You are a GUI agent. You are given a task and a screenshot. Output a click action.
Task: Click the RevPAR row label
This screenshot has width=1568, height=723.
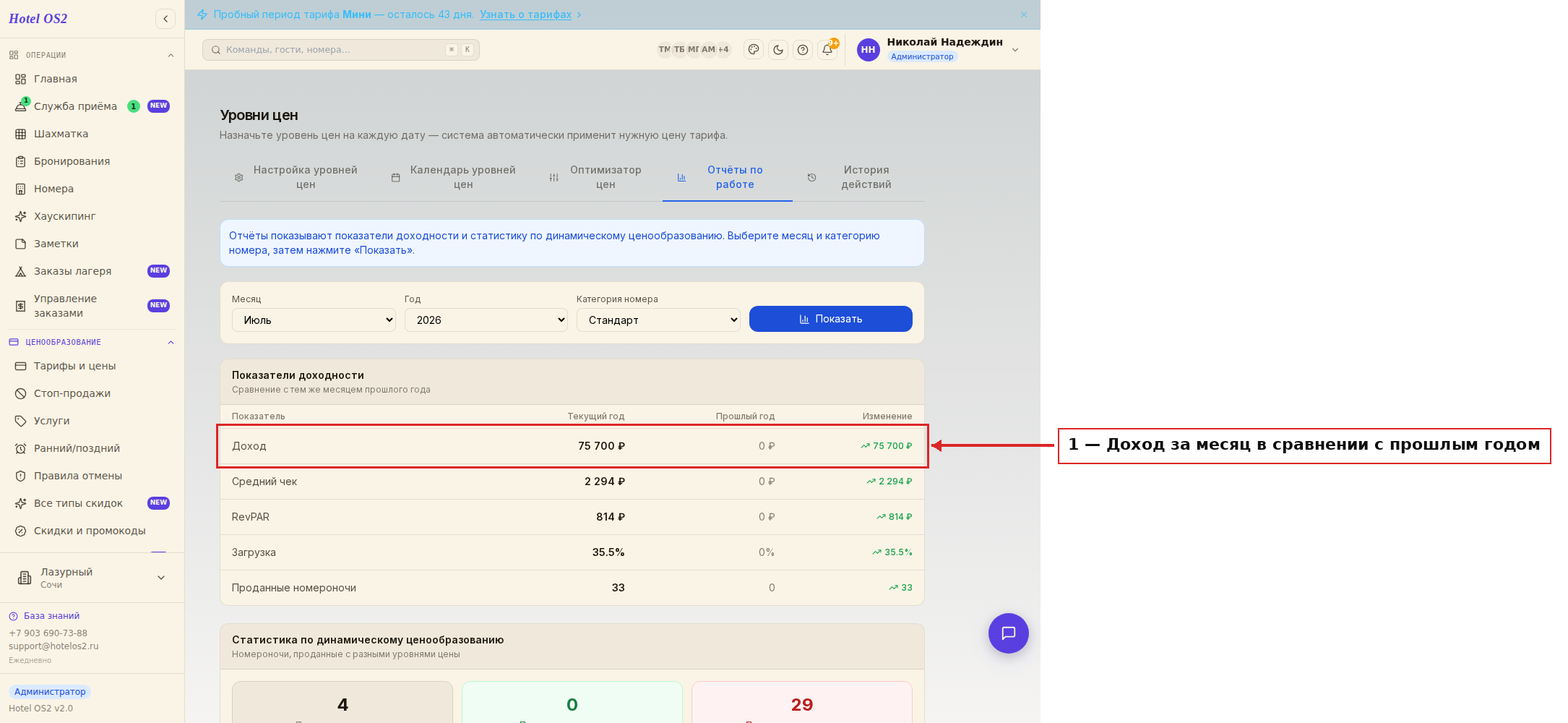tap(251, 517)
